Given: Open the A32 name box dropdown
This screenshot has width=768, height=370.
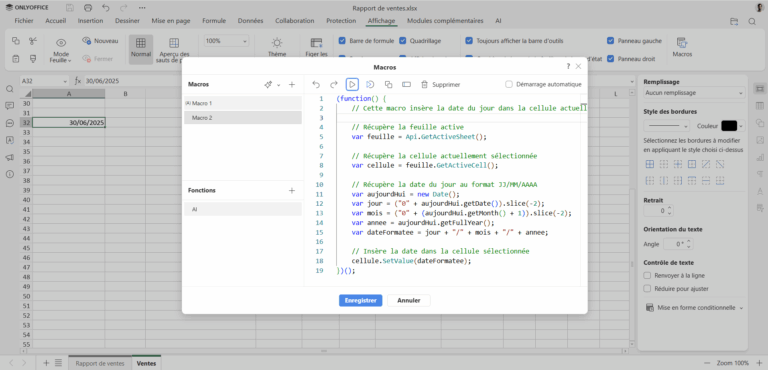Looking at the screenshot, I should click(x=65, y=81).
